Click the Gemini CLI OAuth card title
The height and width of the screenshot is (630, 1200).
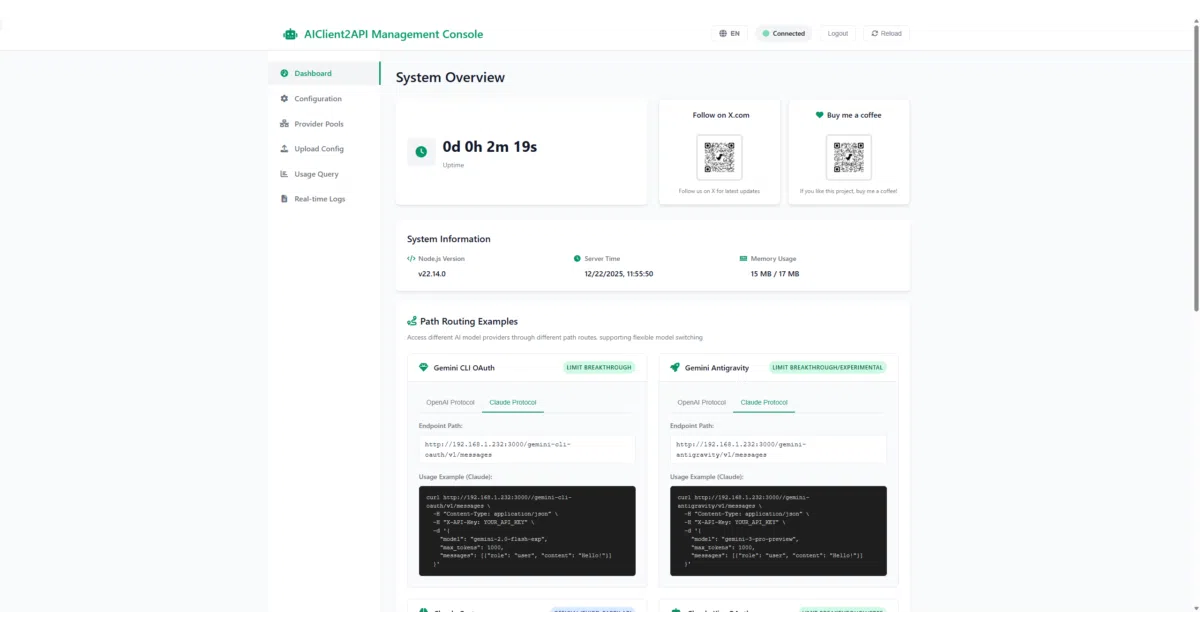tap(464, 368)
